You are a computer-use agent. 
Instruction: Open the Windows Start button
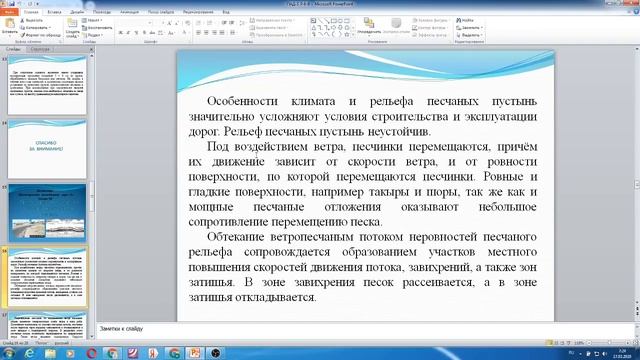click(x=9, y=353)
